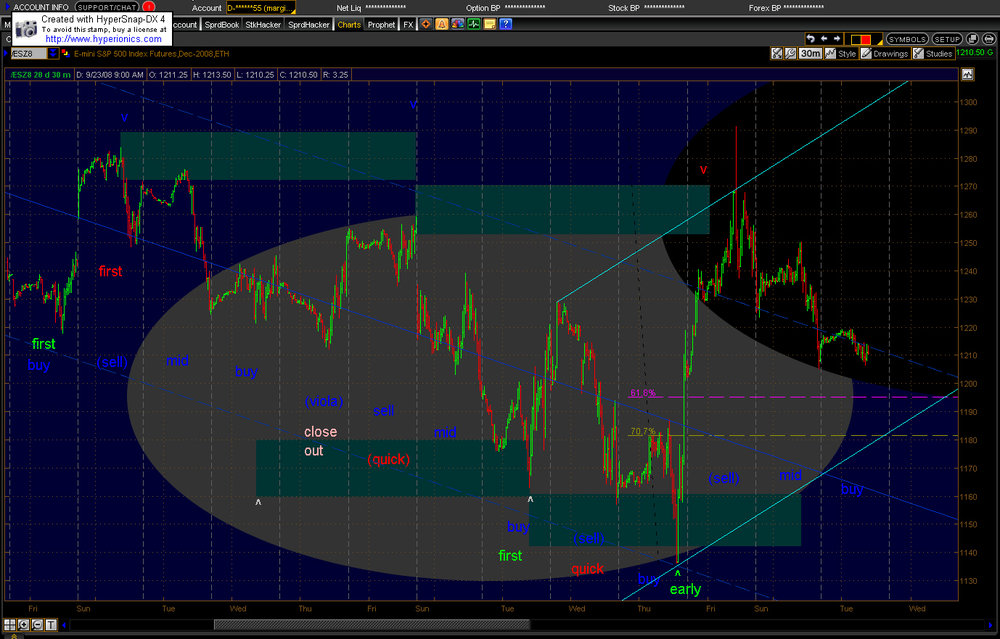Switch to the SprdBook tab
The width and height of the screenshot is (1000, 639).
221,25
